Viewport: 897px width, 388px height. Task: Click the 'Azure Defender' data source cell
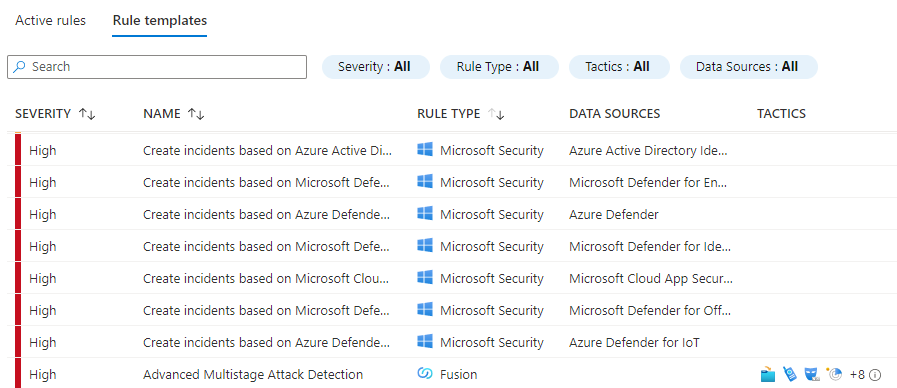(614, 215)
